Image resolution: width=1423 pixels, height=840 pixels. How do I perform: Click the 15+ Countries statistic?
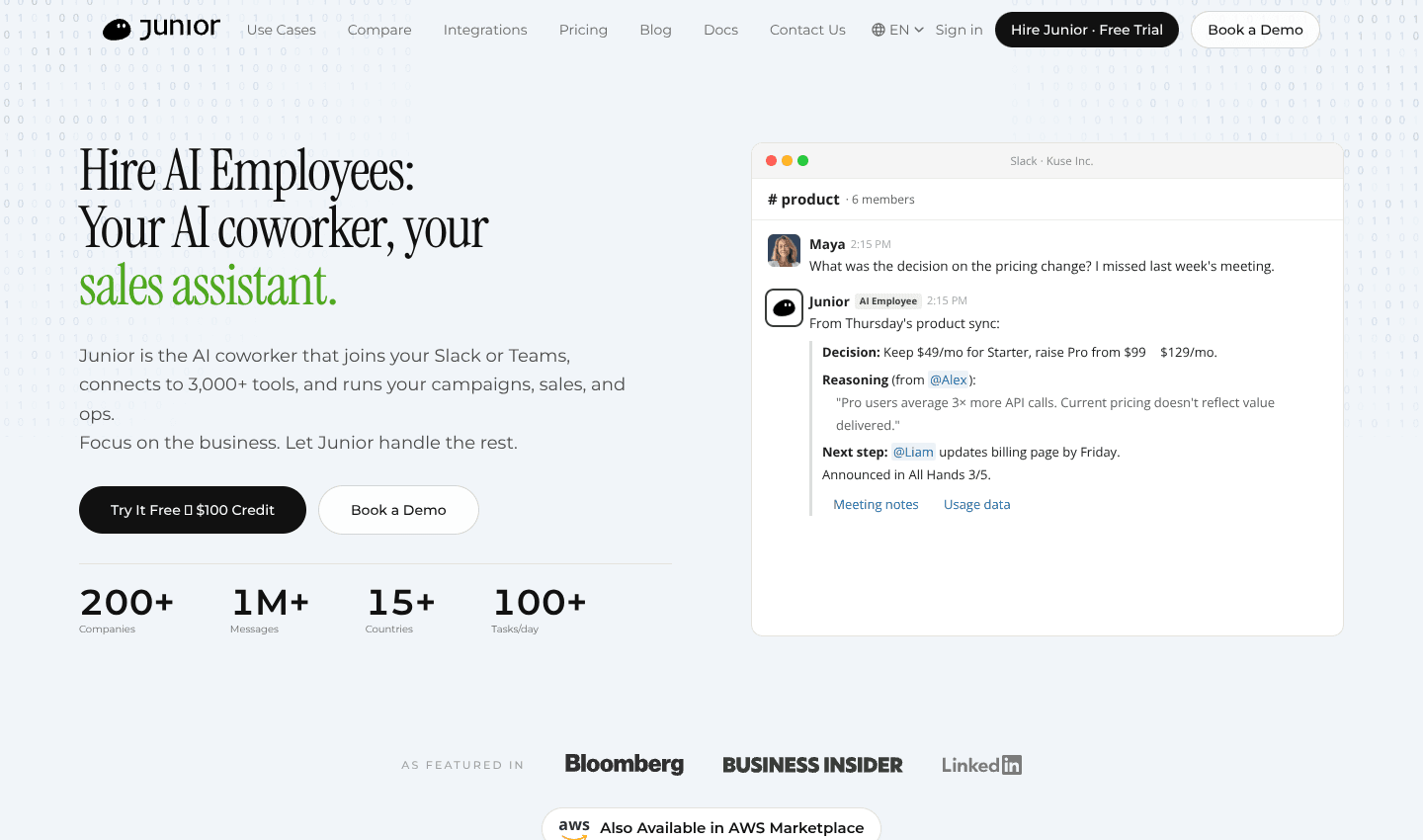[400, 610]
